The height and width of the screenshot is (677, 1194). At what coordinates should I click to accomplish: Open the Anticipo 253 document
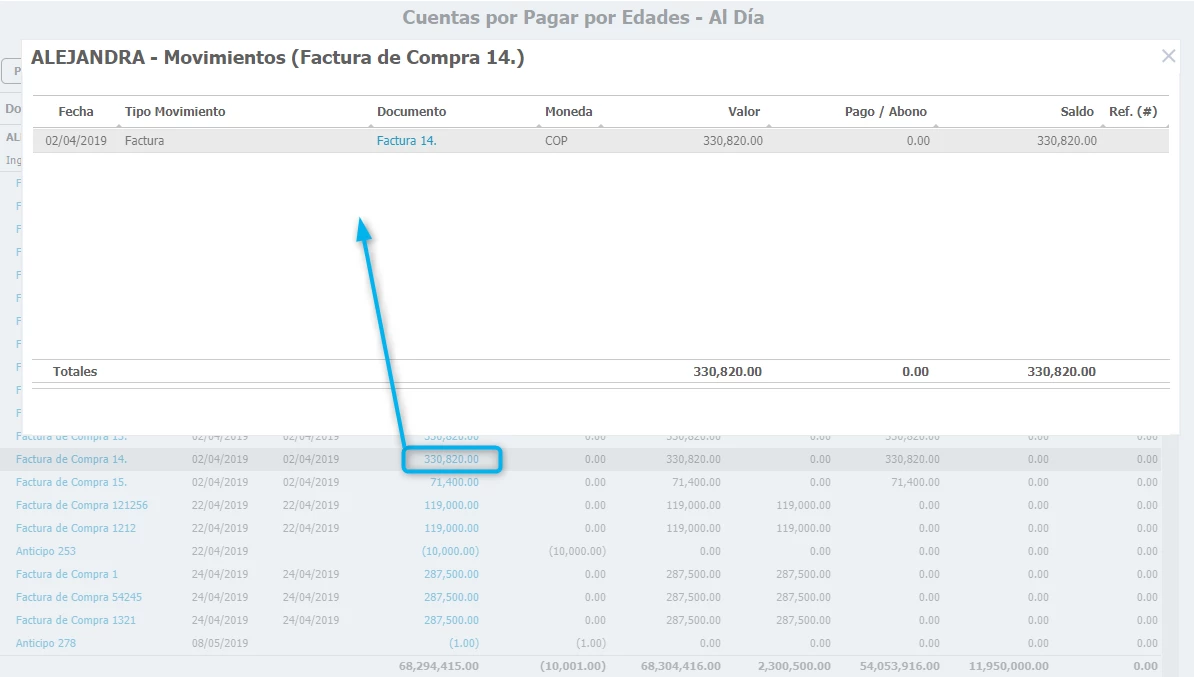(x=46, y=551)
